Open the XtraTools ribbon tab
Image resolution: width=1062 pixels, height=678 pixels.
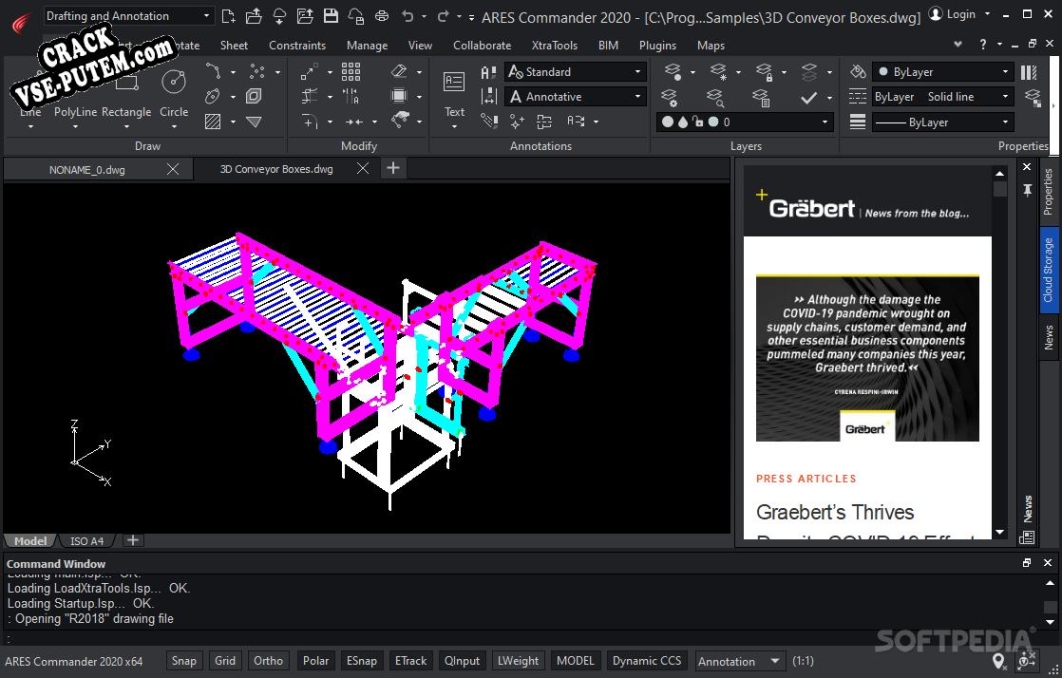(x=555, y=45)
